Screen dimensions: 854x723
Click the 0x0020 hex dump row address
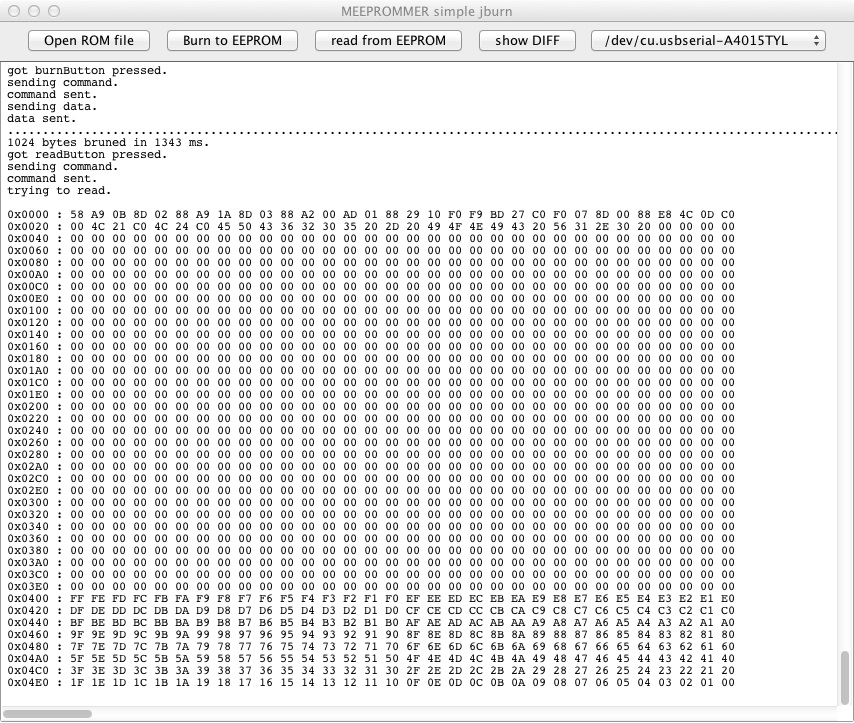click(x=28, y=227)
